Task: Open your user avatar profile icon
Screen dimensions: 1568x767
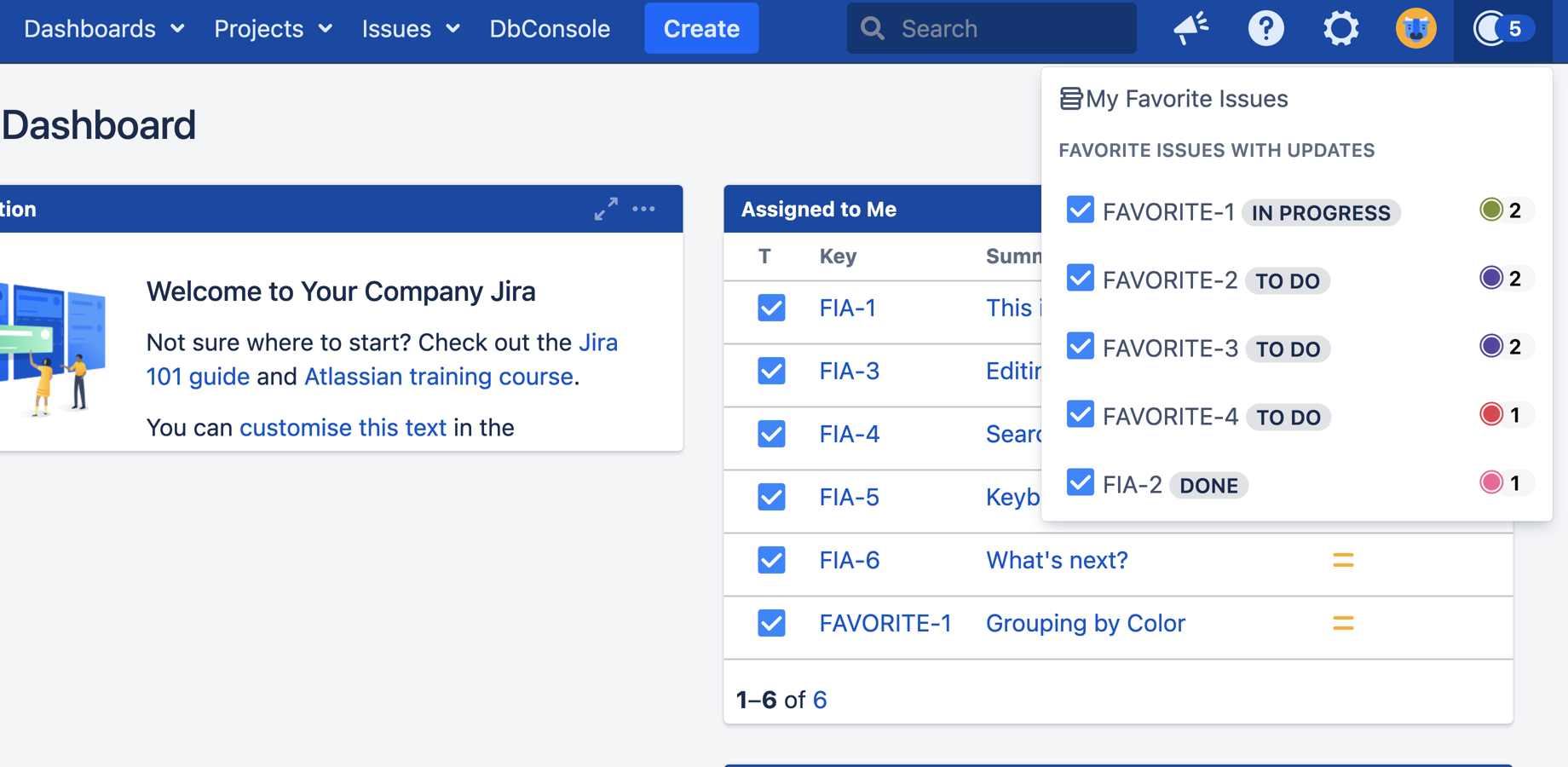Action: pos(1415,28)
